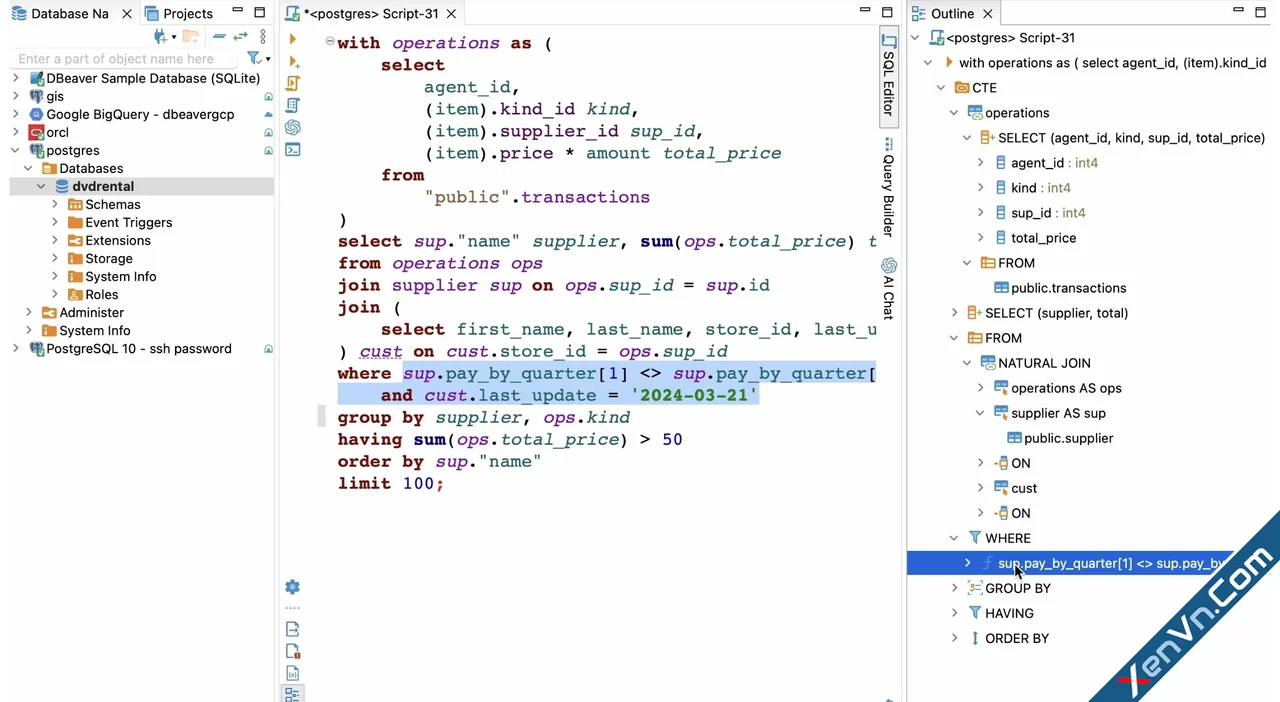Switch to the Projects tab

[178, 13]
